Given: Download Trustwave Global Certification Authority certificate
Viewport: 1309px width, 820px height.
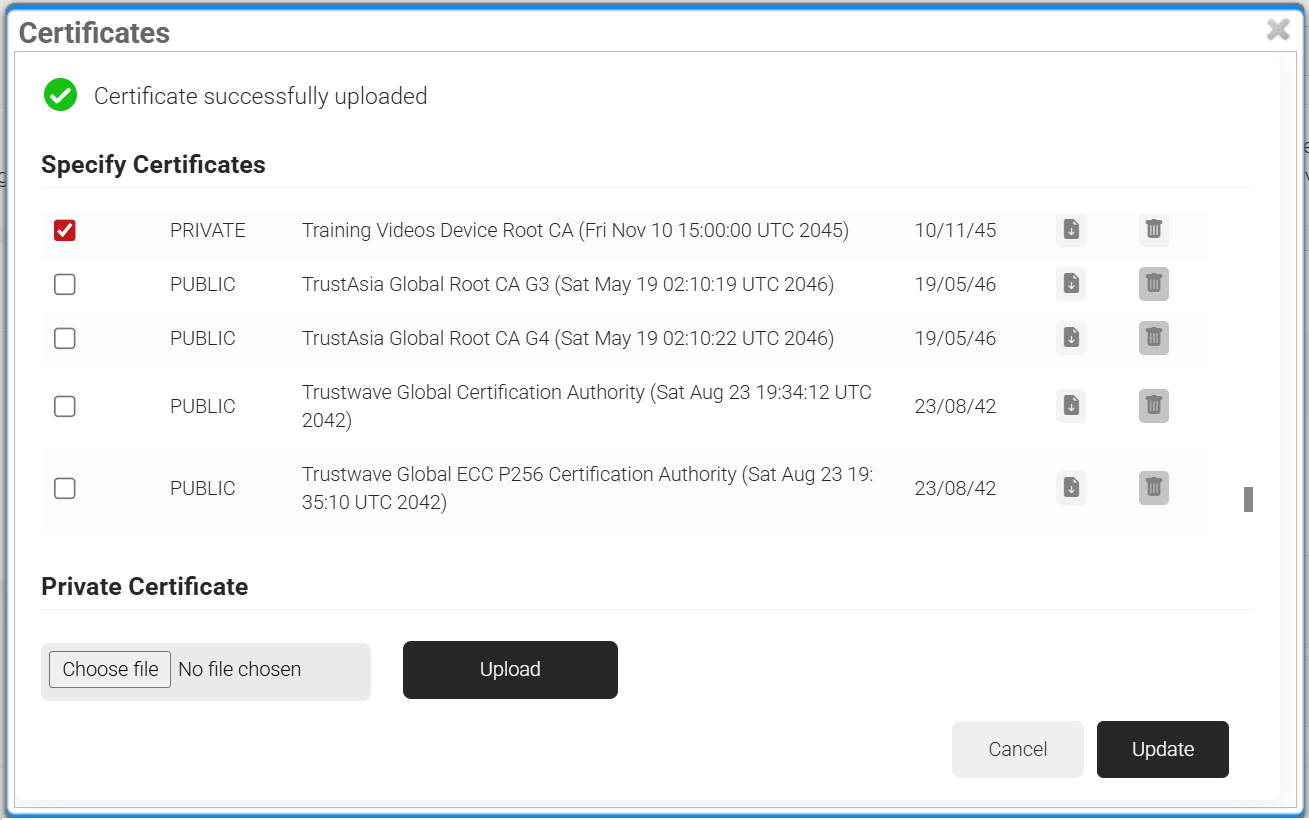Looking at the screenshot, I should point(1071,406).
